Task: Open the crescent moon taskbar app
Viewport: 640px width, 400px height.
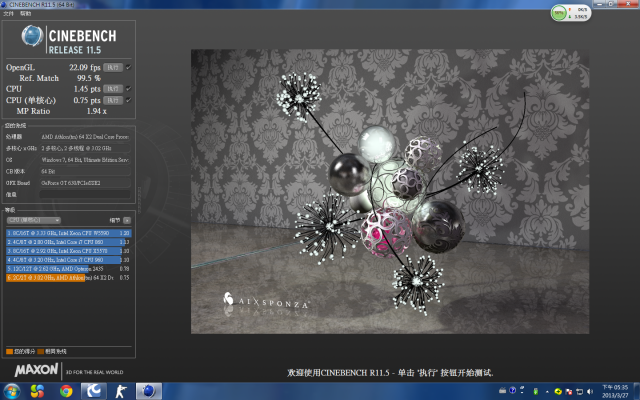Action: [93, 391]
